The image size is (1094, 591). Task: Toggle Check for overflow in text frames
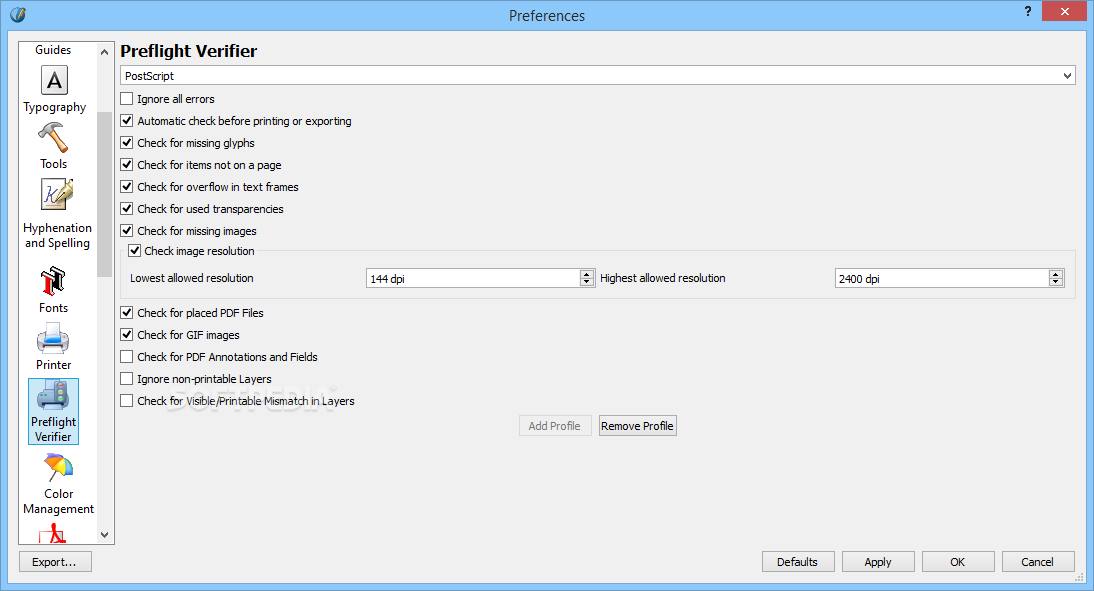[126, 186]
